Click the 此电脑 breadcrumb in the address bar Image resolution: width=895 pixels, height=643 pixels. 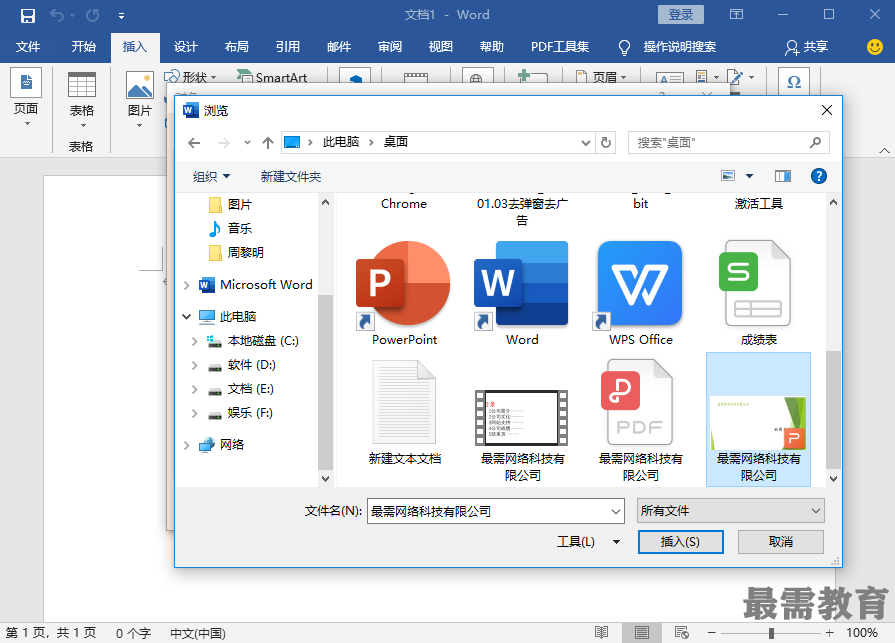341,142
